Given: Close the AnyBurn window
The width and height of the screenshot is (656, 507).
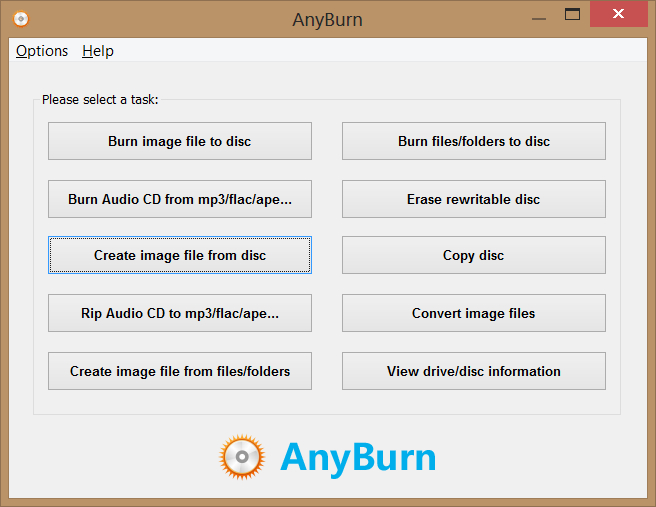Looking at the screenshot, I should [x=620, y=14].
